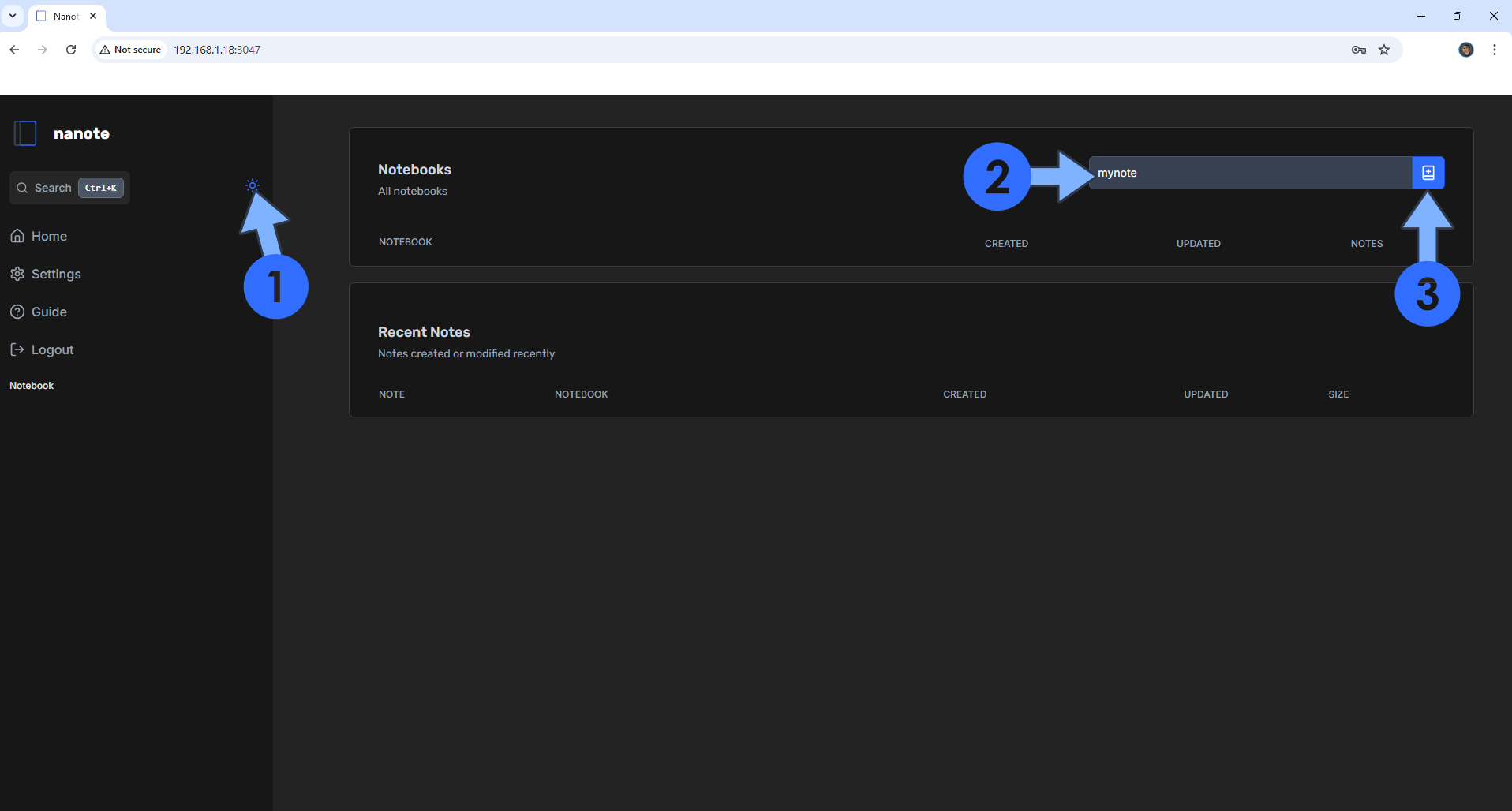Click the CREATED column header under Notebooks
The width and height of the screenshot is (1512, 811).
pos(1006,244)
